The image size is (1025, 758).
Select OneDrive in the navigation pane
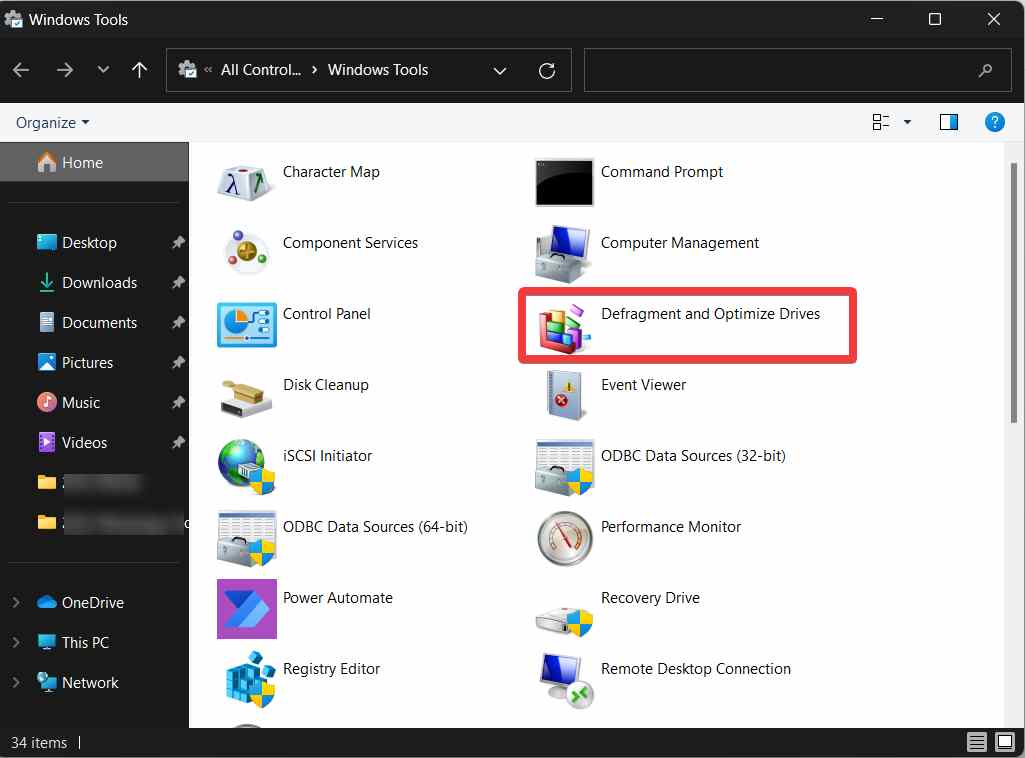pyautogui.click(x=93, y=602)
